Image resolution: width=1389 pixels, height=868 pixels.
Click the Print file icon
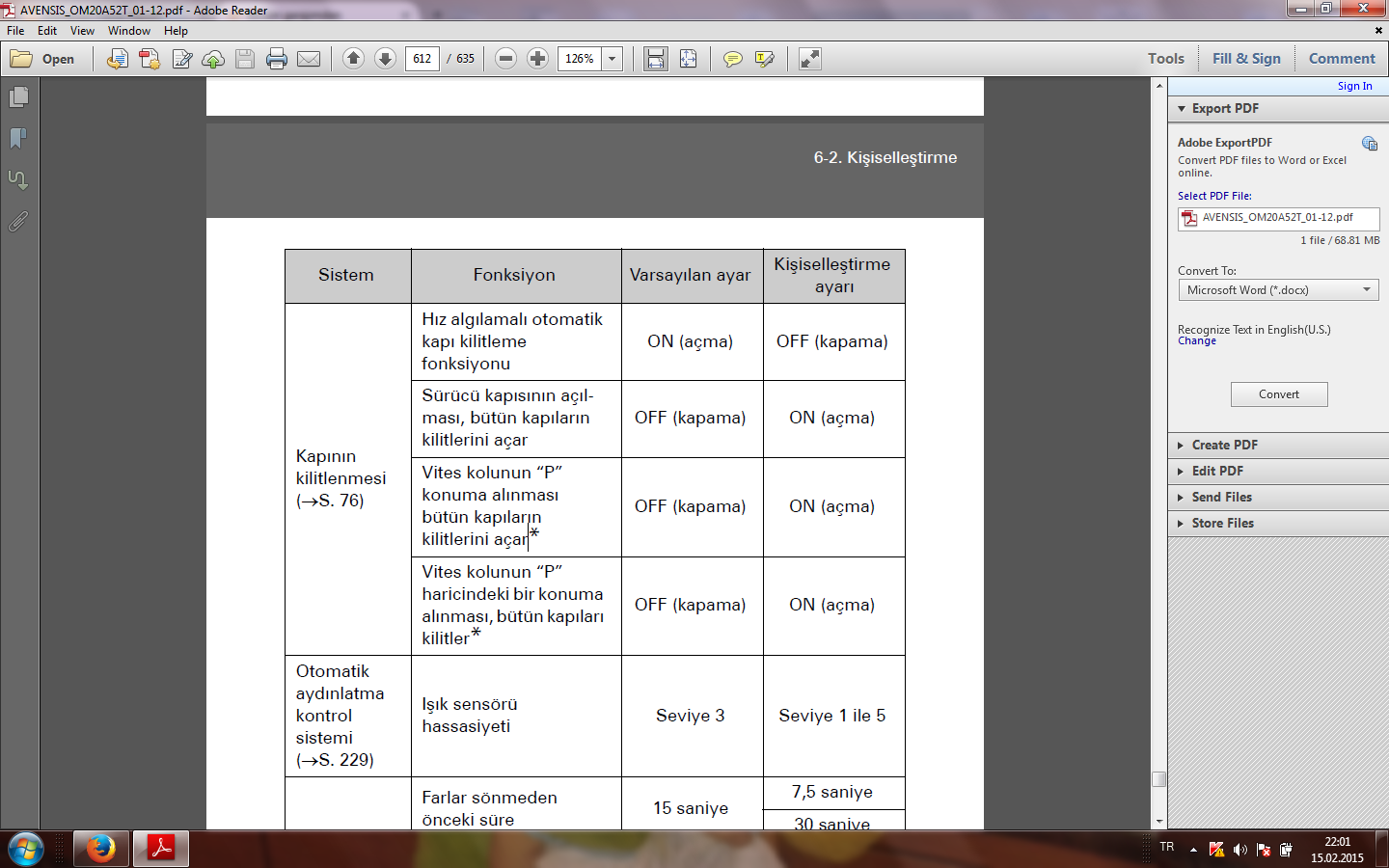point(277,59)
